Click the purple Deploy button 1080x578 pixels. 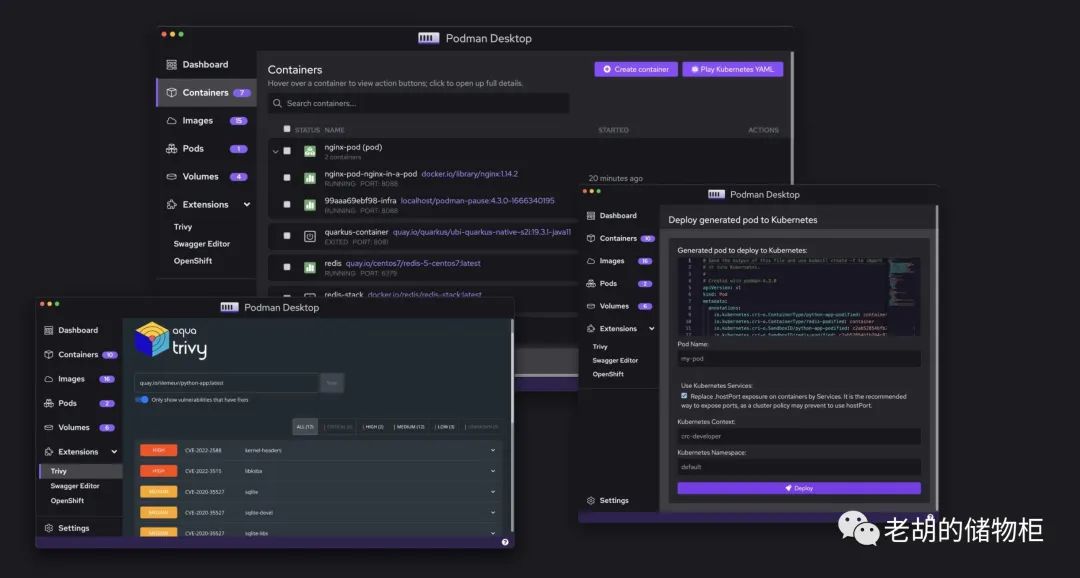point(799,488)
